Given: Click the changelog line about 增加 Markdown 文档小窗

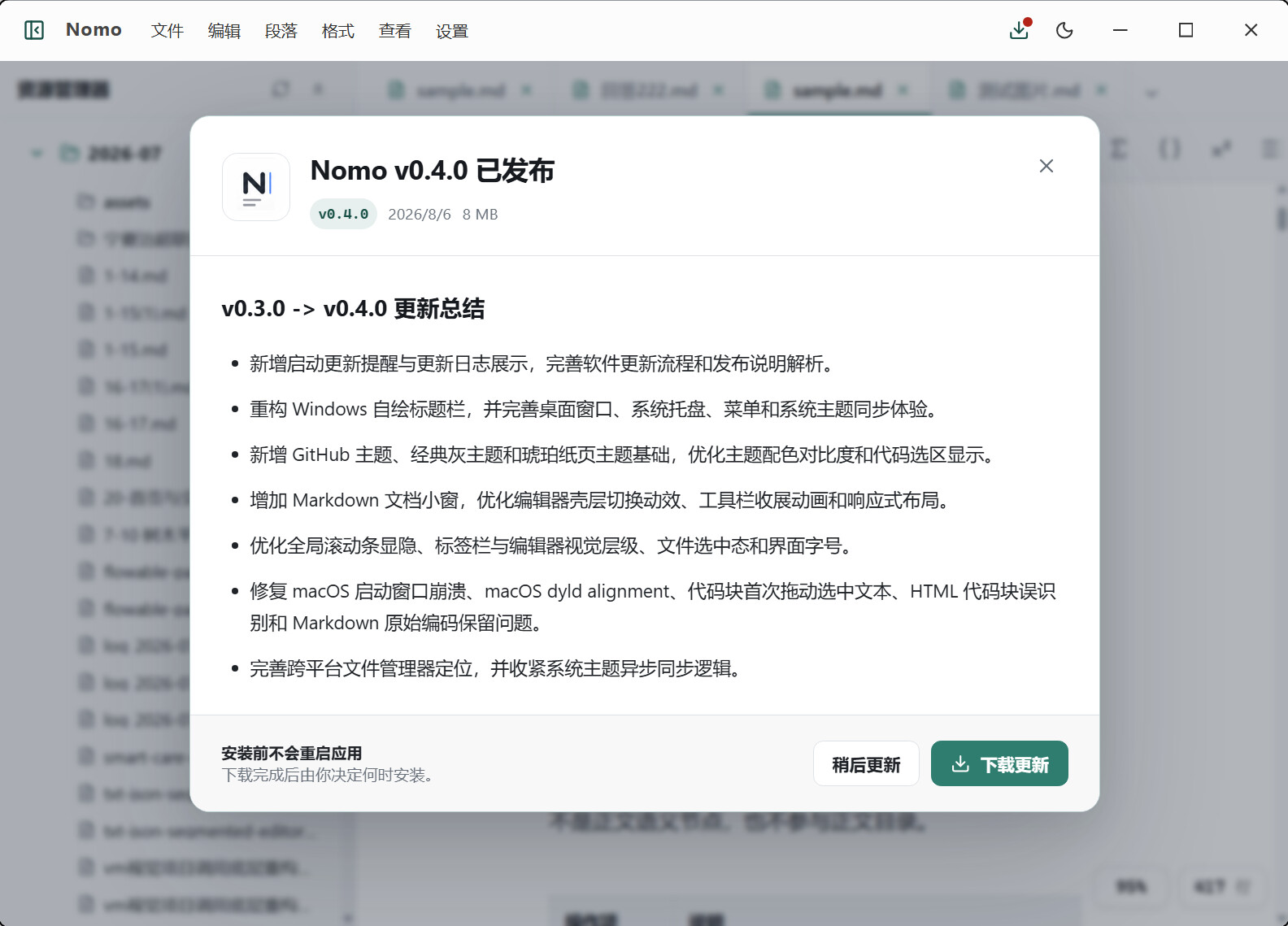Looking at the screenshot, I should click(x=600, y=500).
